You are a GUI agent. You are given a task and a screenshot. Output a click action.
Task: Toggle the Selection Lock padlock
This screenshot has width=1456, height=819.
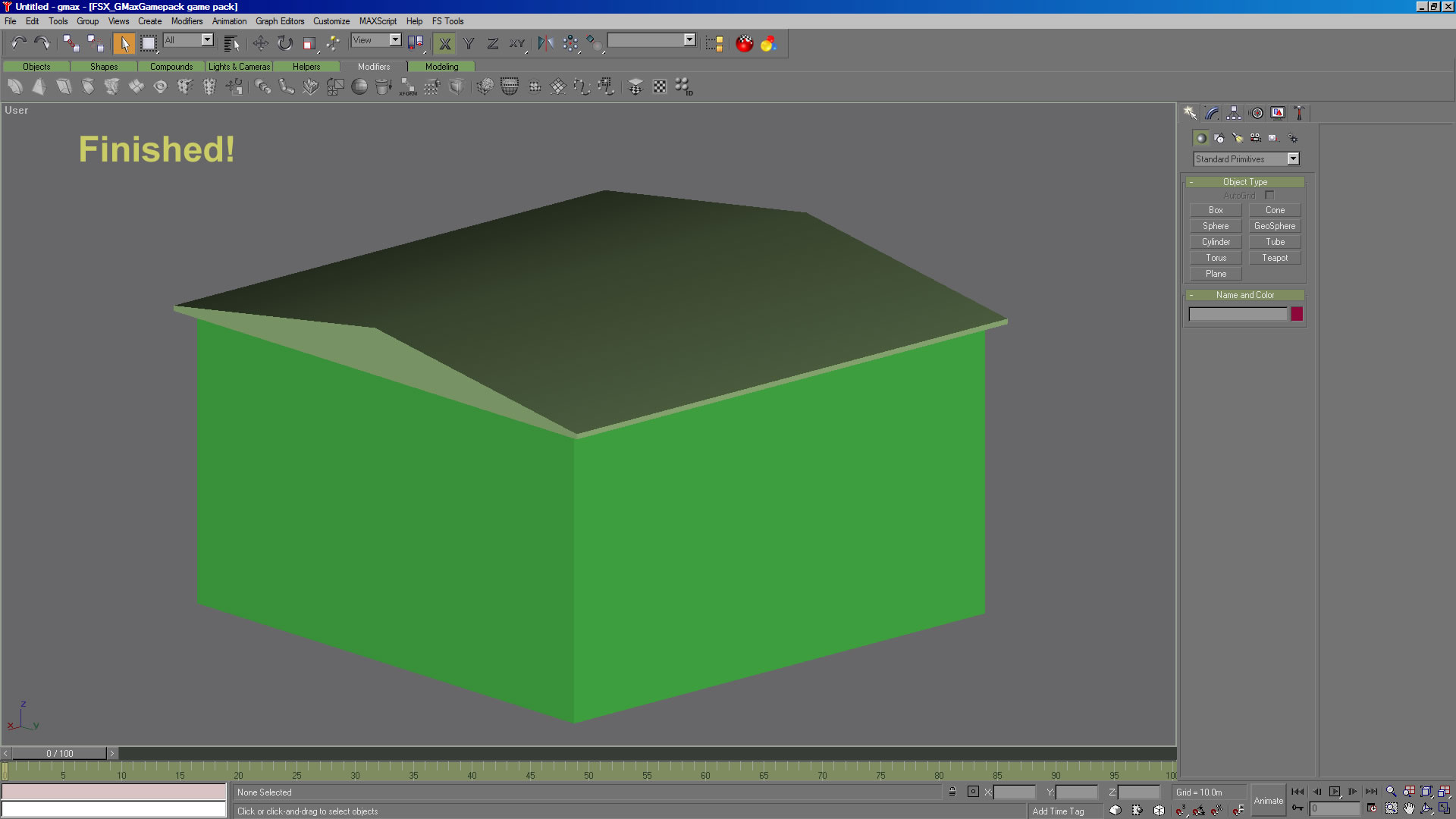(952, 792)
